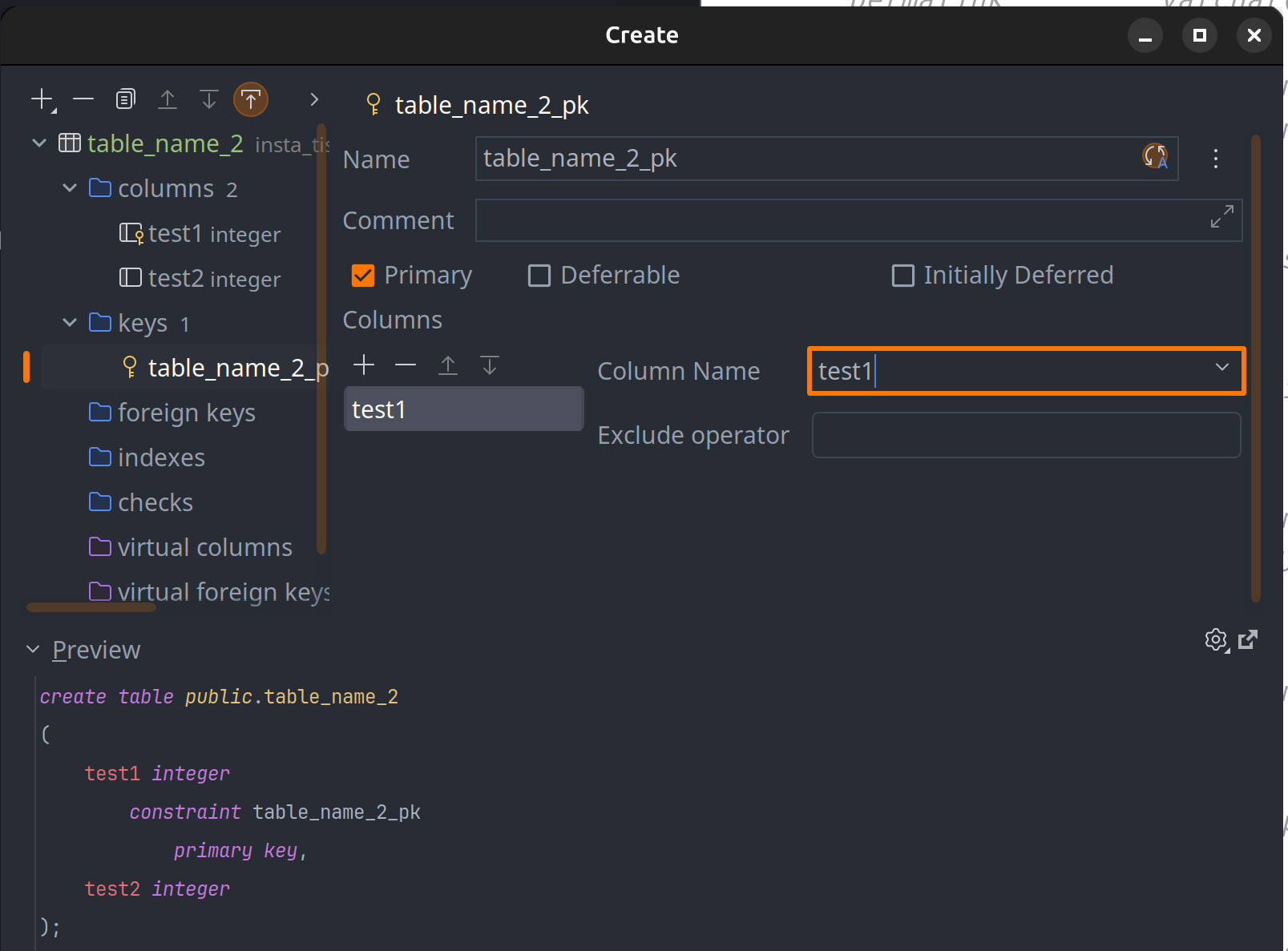The height and width of the screenshot is (951, 1288).
Task: Click 'constraint table_name_2_pk' in preview
Action: pyautogui.click(x=275, y=812)
